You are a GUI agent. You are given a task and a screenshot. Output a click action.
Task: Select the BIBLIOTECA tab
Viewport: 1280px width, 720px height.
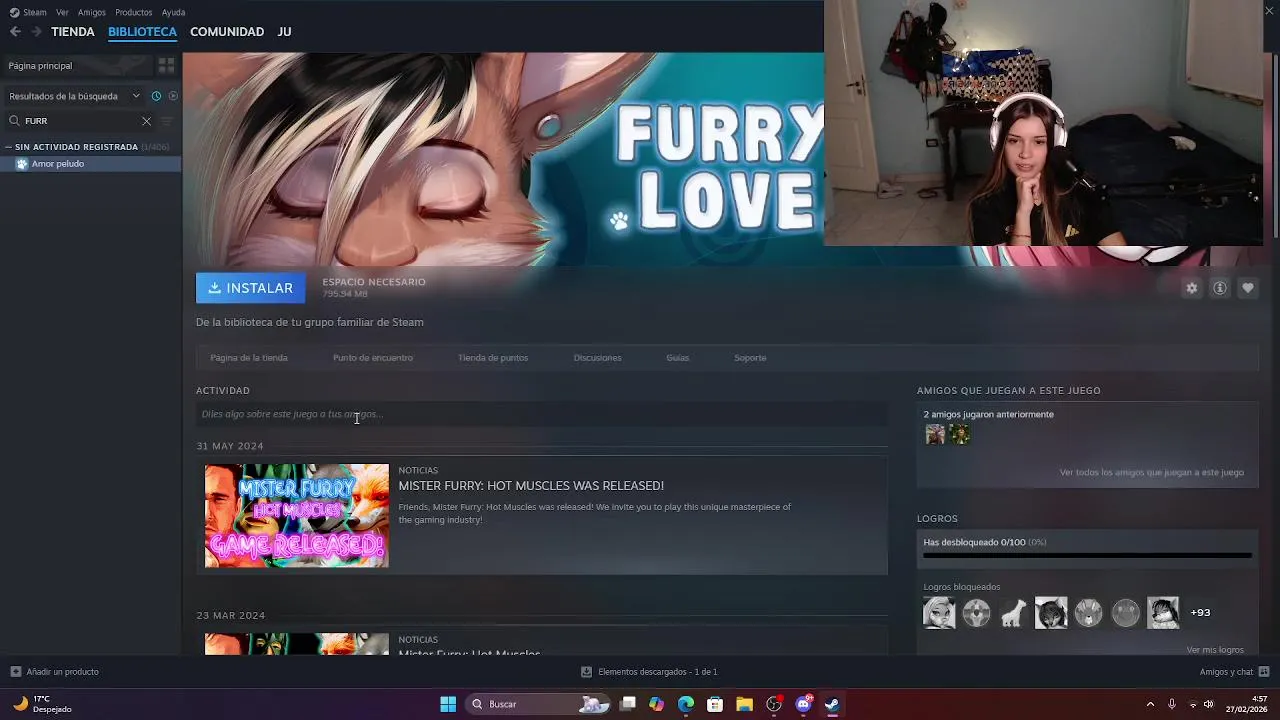tap(142, 32)
